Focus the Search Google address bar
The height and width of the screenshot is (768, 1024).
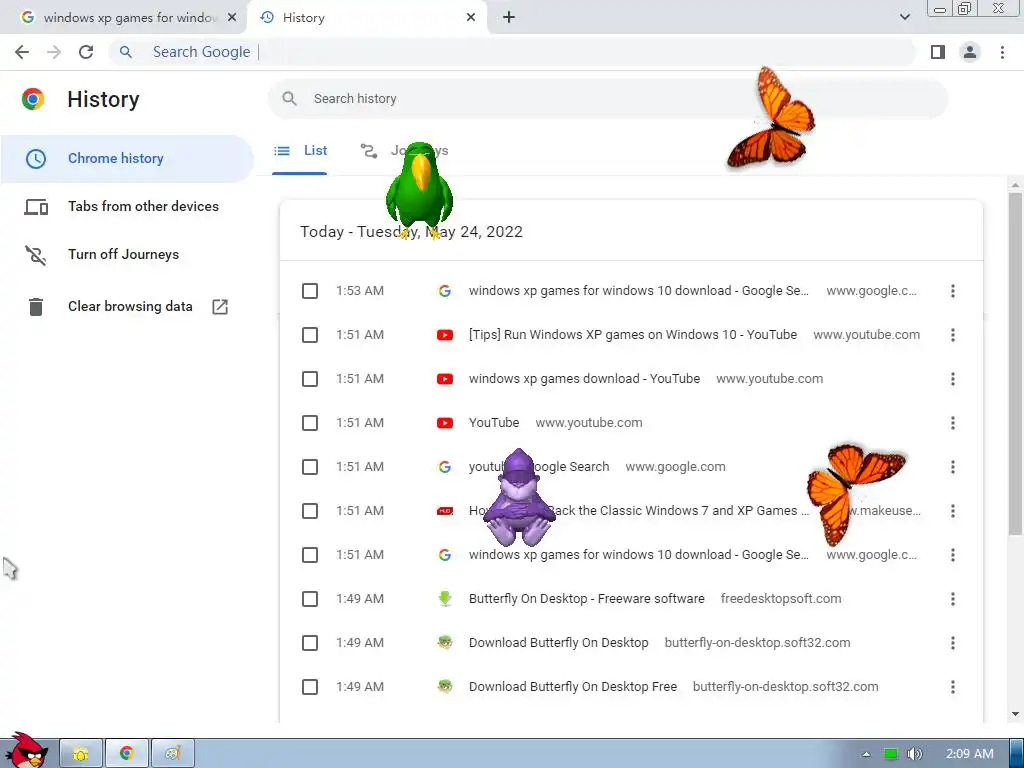tap(513, 52)
